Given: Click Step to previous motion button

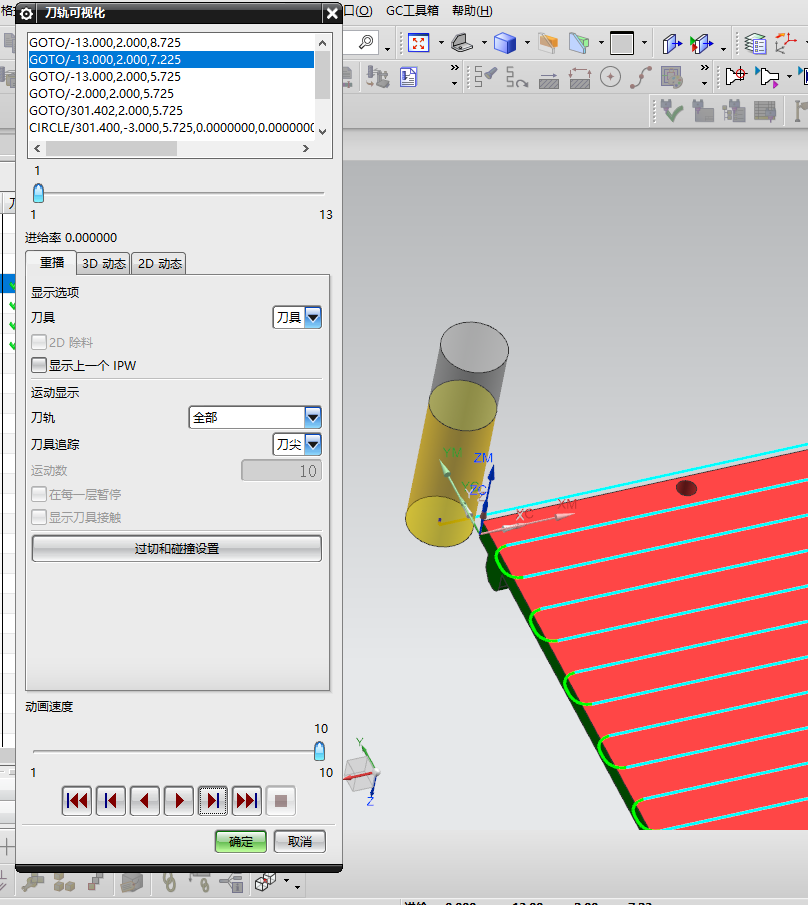Looking at the screenshot, I should [111, 801].
